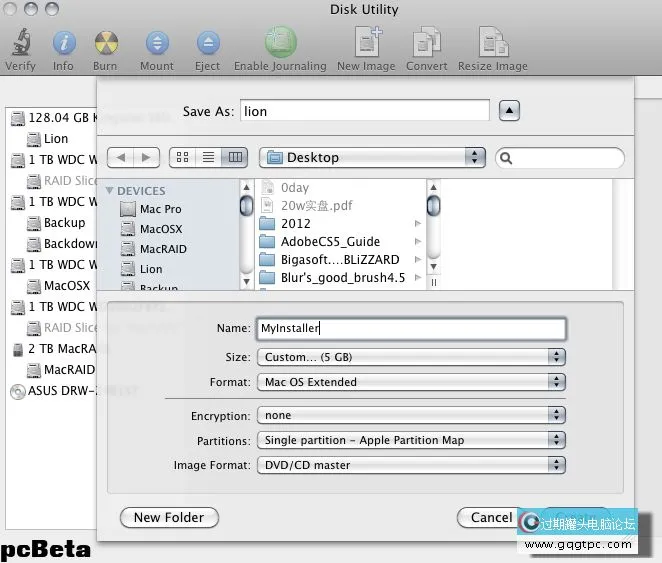Switch to list view mode
The width and height of the screenshot is (662, 563).
[x=209, y=158]
